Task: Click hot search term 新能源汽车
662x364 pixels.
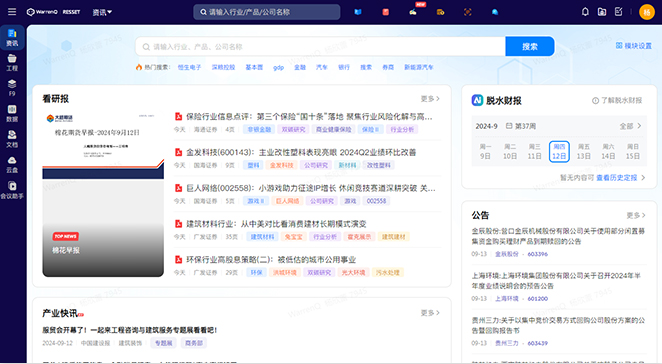Action: pos(418,67)
